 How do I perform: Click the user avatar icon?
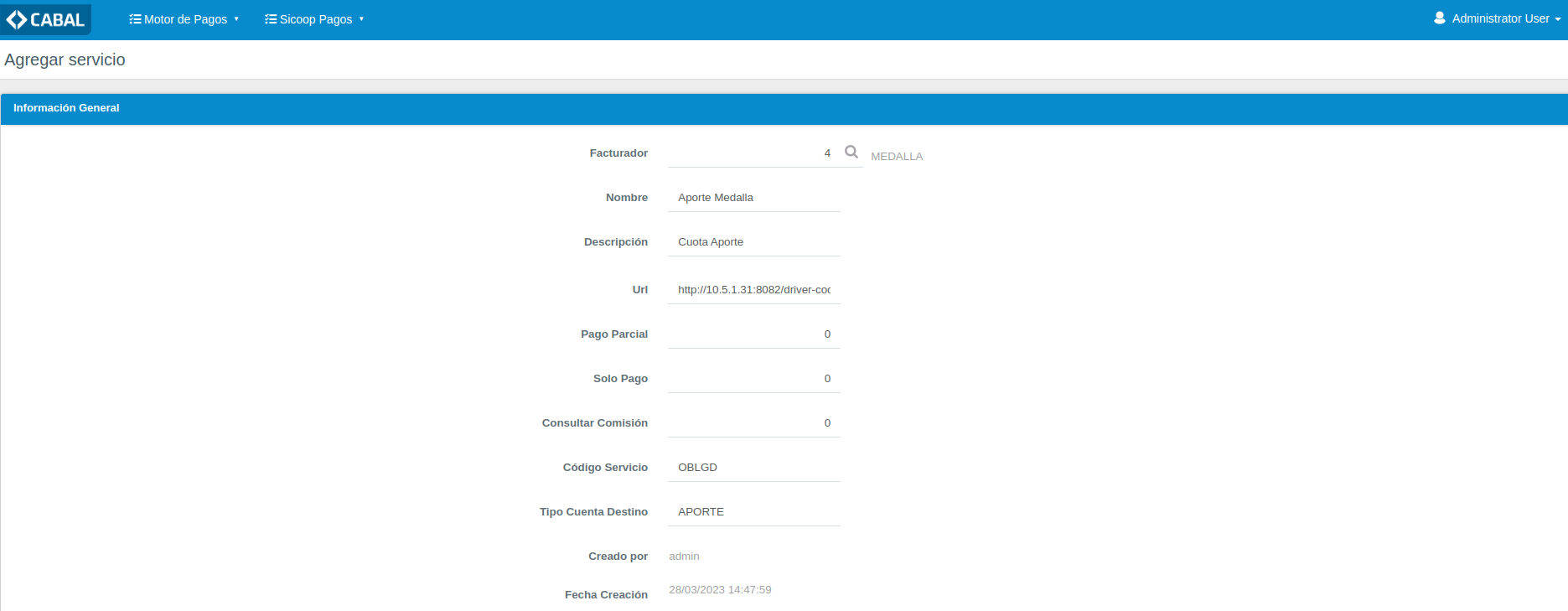[x=1439, y=18]
